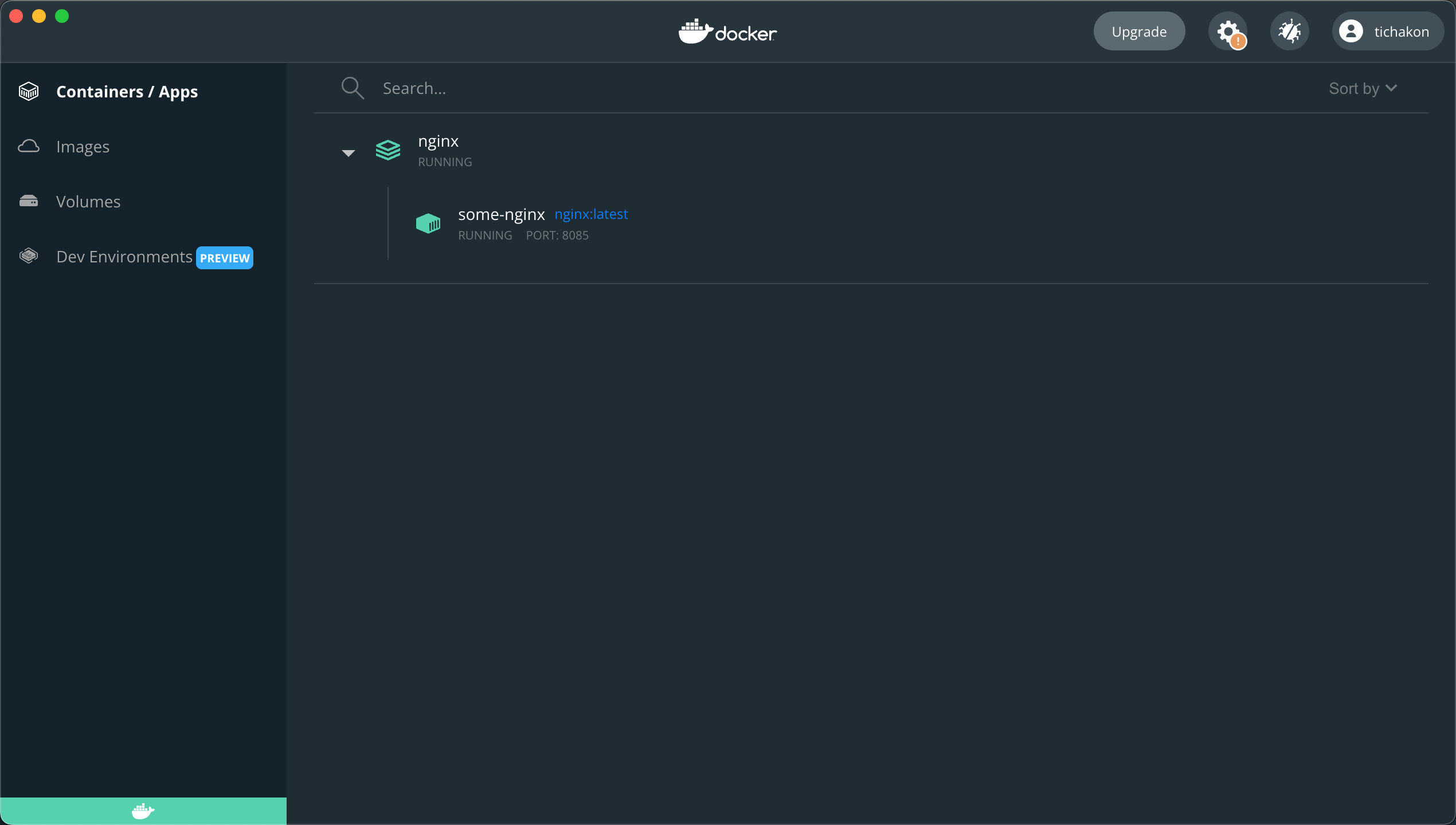Click the search magnifier icon
This screenshot has width=1456, height=825.
(x=353, y=88)
